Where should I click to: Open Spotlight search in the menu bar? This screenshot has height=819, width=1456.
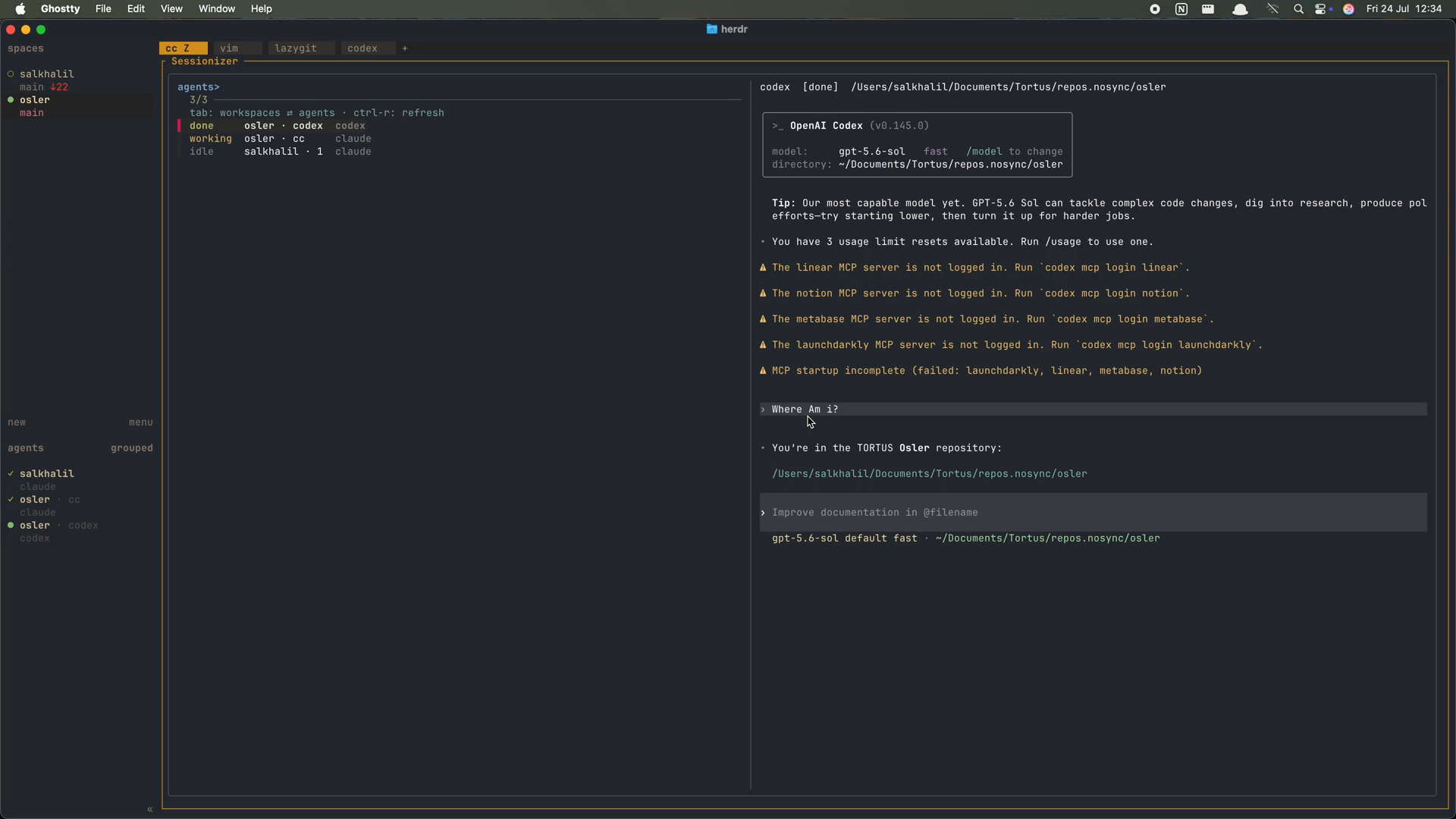[x=1298, y=9]
